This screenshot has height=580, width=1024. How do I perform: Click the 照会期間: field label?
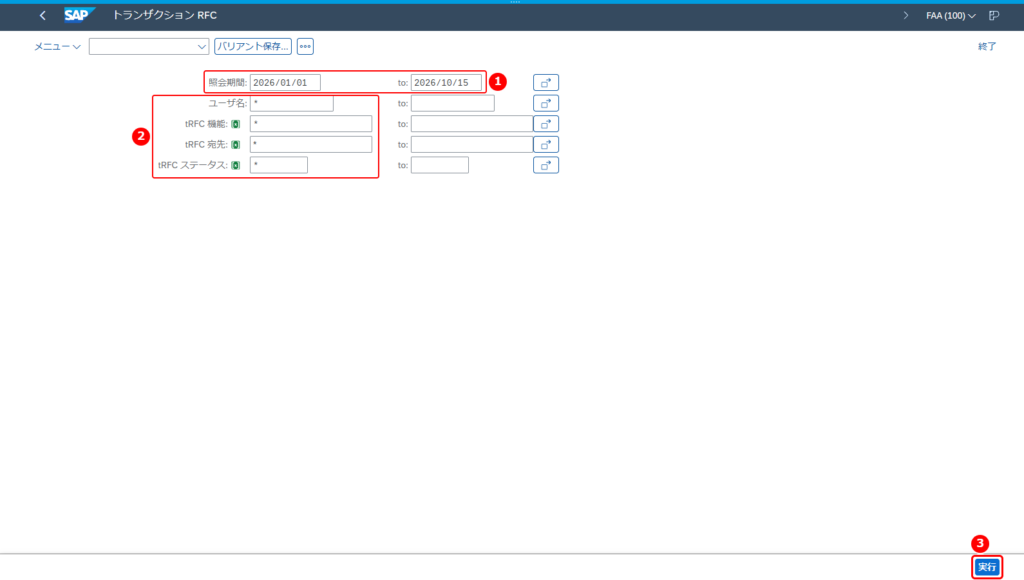click(228, 82)
